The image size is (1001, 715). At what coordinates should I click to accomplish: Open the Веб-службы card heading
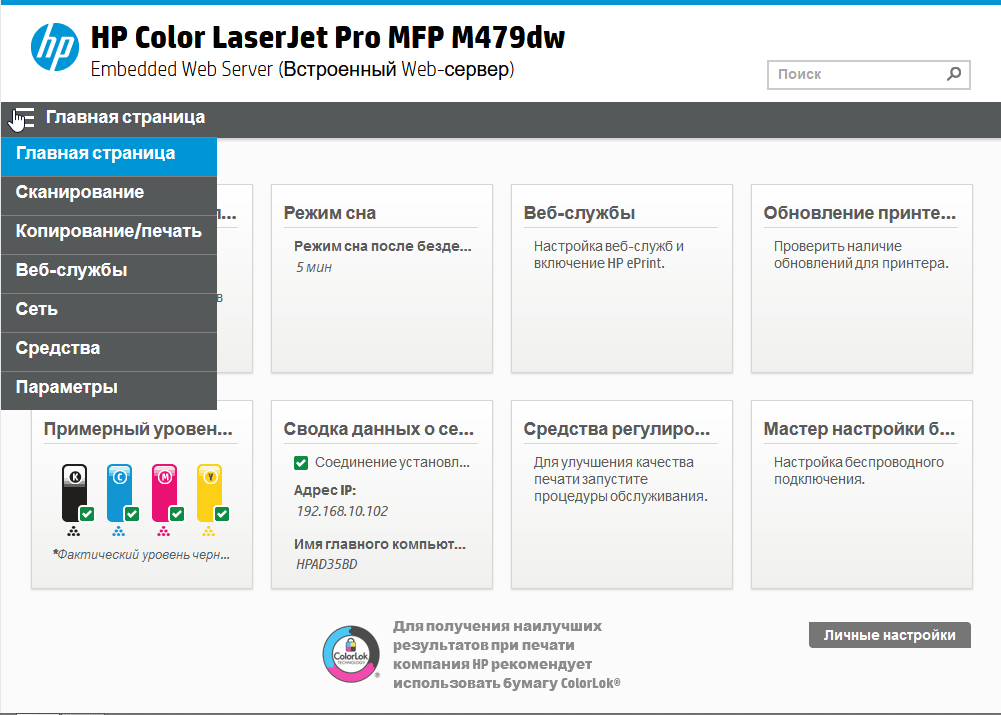[579, 213]
